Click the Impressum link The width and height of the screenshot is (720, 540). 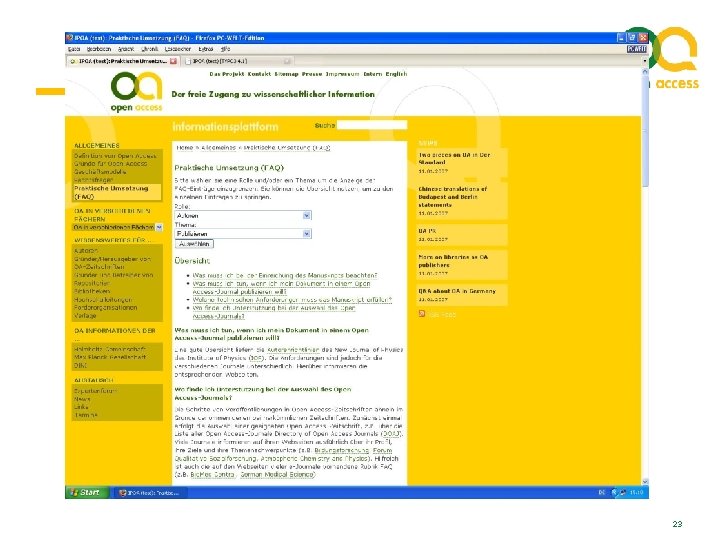click(343, 74)
